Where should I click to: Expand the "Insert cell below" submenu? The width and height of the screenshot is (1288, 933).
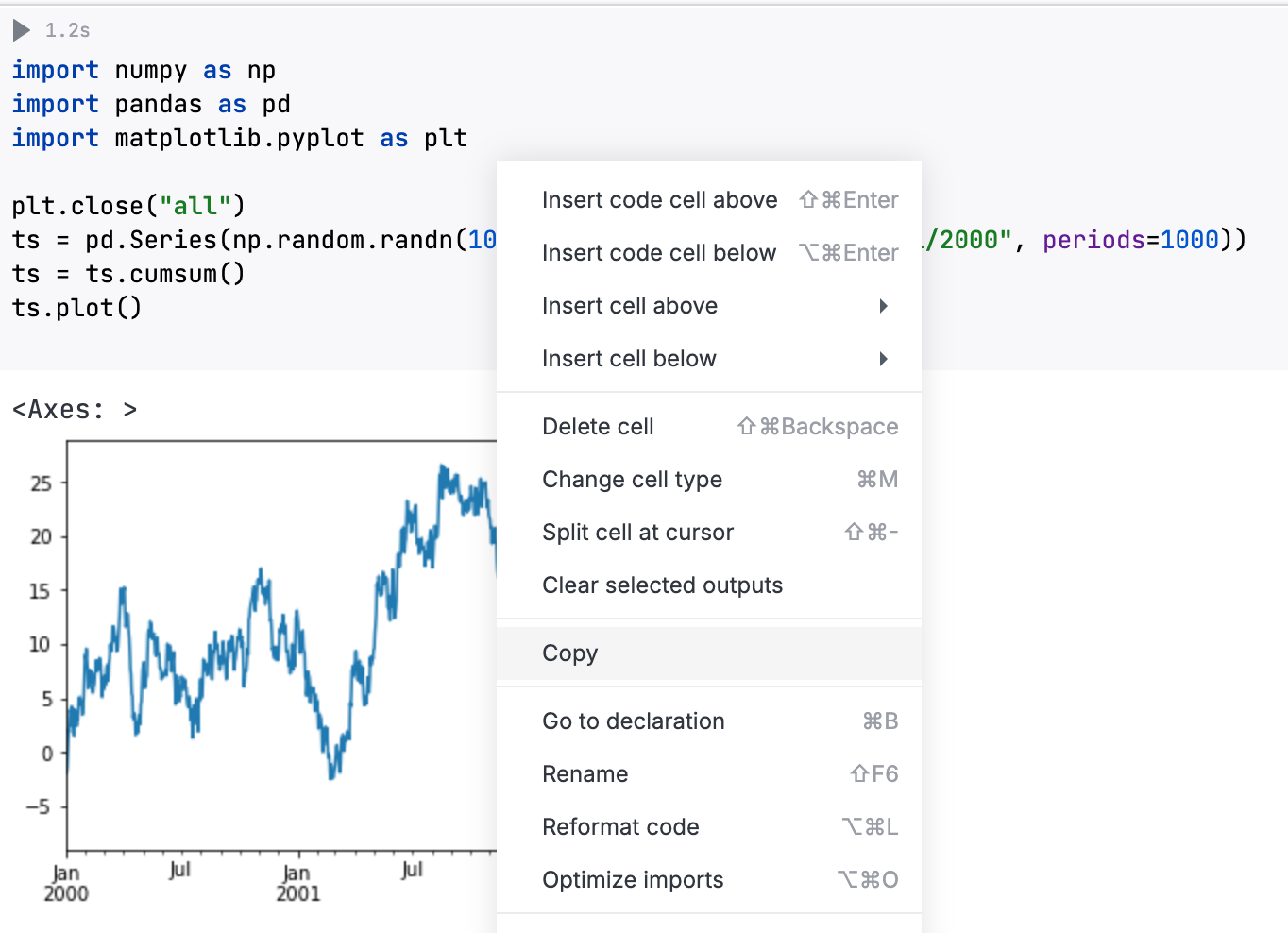[629, 358]
